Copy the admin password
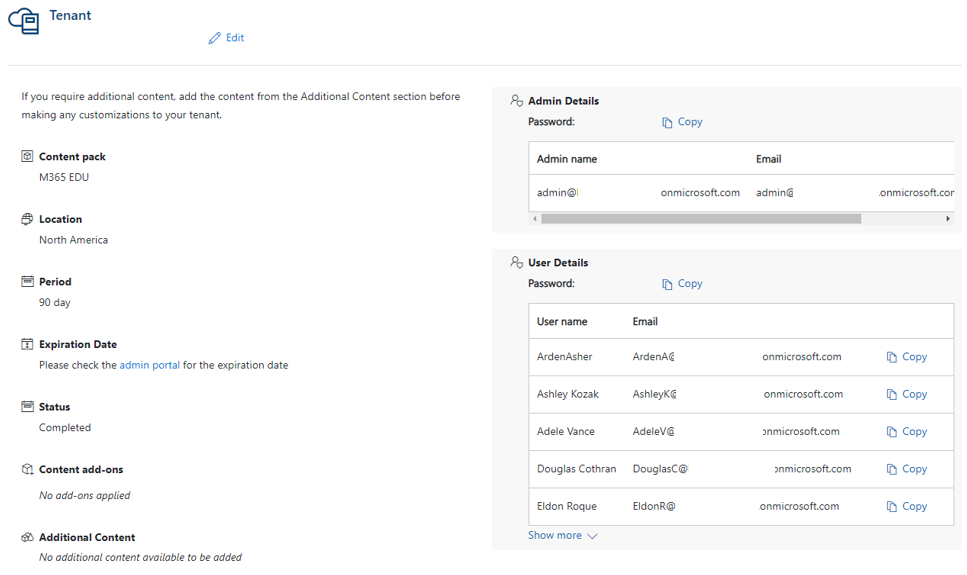967x575 pixels. pos(682,122)
